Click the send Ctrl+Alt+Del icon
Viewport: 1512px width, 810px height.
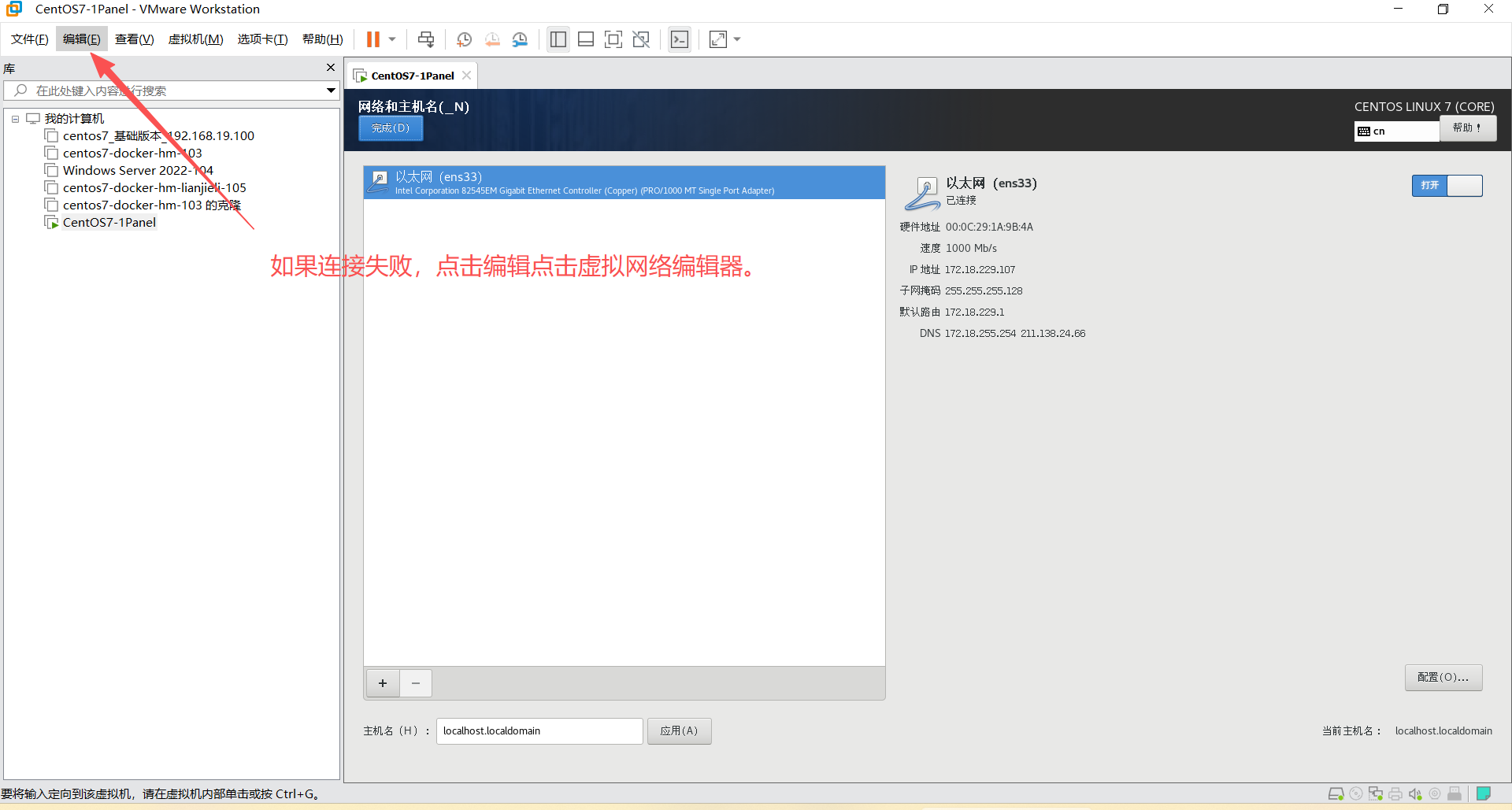coord(426,39)
